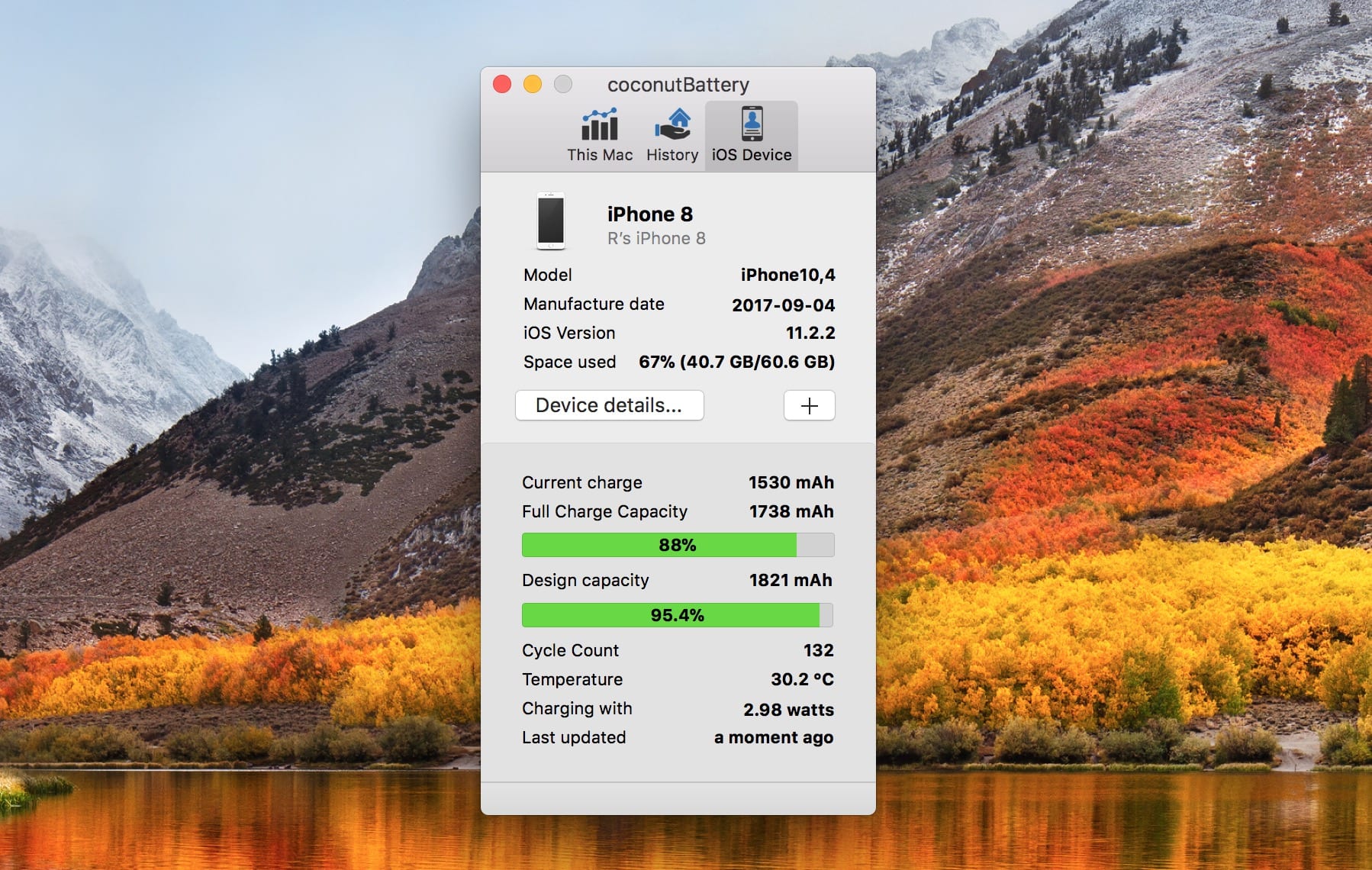Click the charging value 2.98 watts

click(788, 710)
